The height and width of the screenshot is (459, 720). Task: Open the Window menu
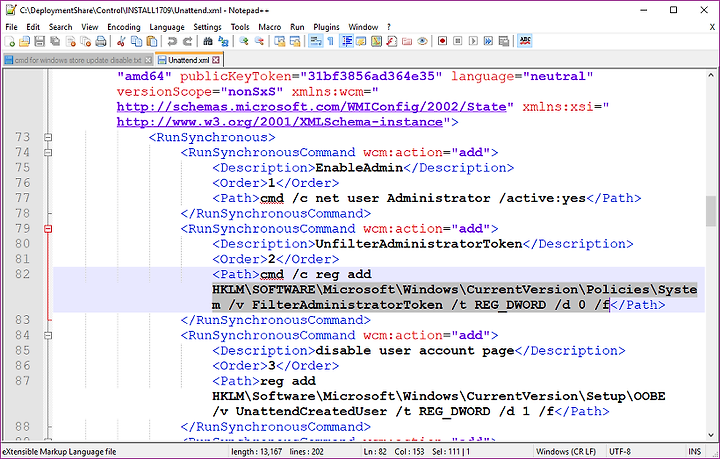click(x=363, y=27)
